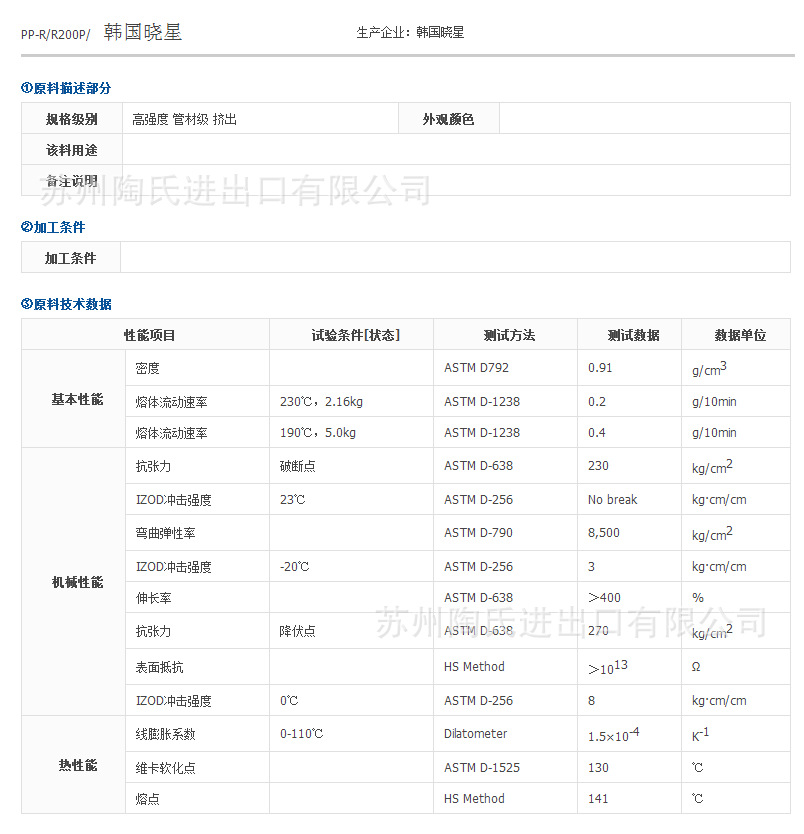Click the "生产企业：韩国晓星" manufacturer text
Viewport: 804px width, 834px height.
tap(410, 32)
